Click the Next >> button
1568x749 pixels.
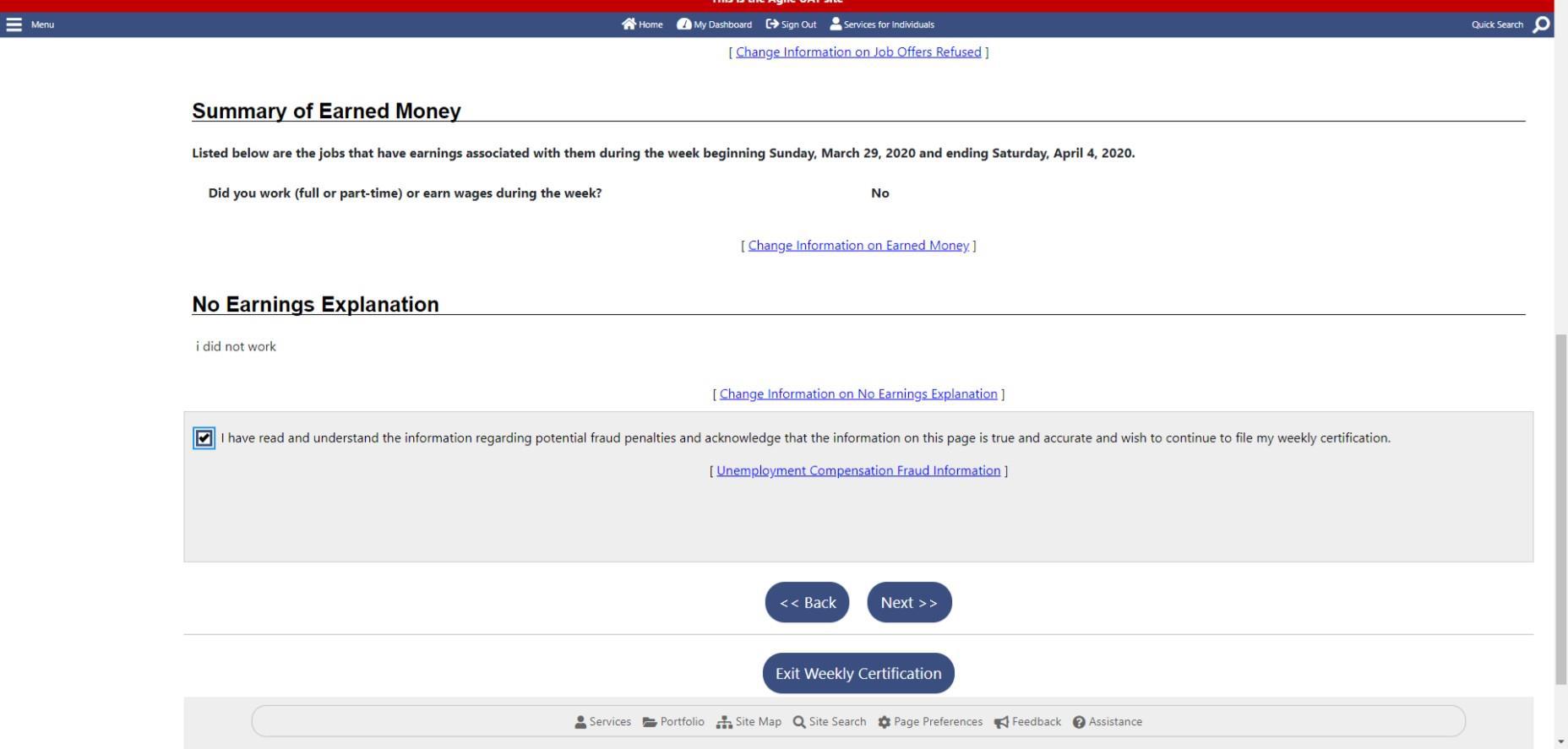point(909,602)
